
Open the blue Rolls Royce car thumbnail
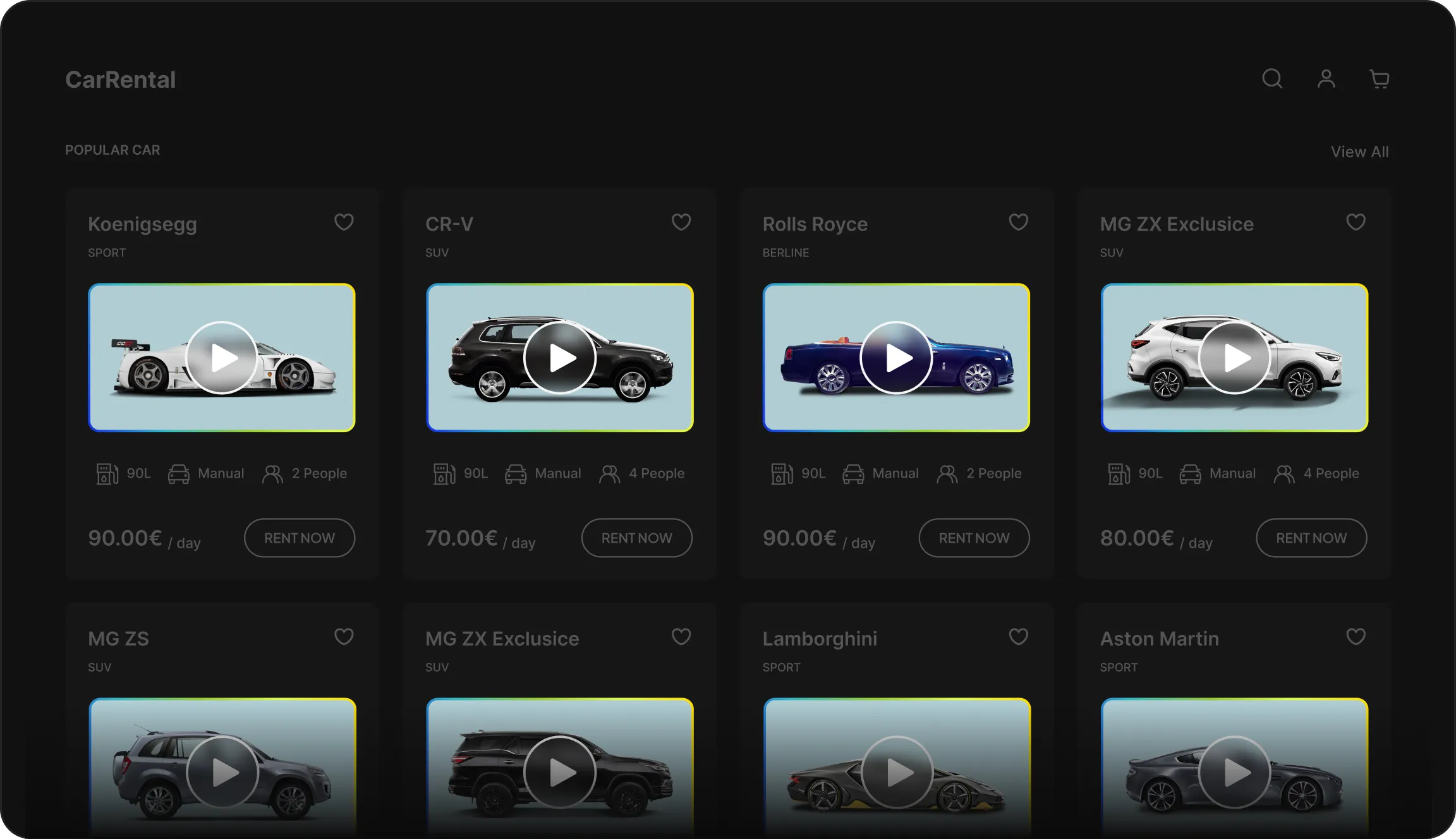pyautogui.click(x=896, y=358)
